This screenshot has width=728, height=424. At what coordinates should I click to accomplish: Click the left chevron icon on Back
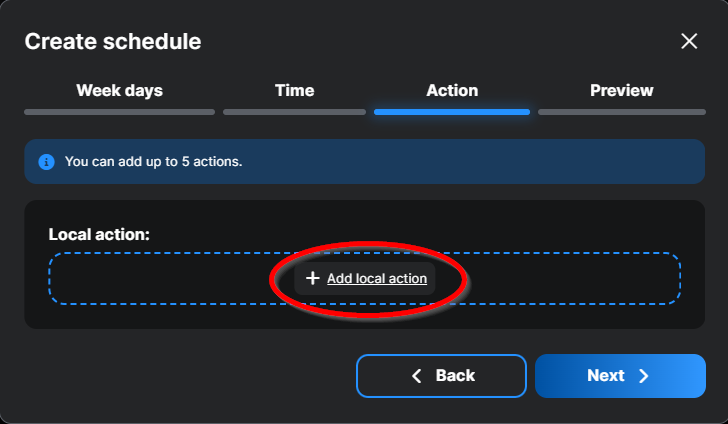[x=418, y=376]
